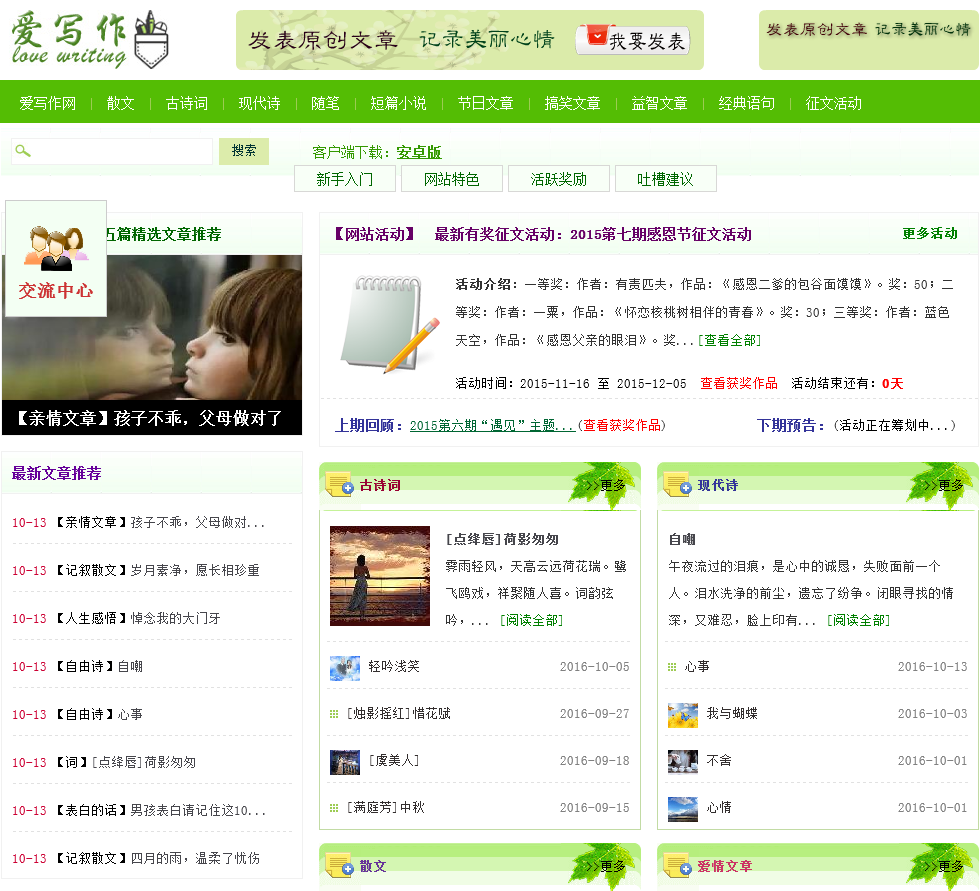This screenshot has width=980, height=891.
Task: Open the 散文 nav item
Action: (121, 103)
